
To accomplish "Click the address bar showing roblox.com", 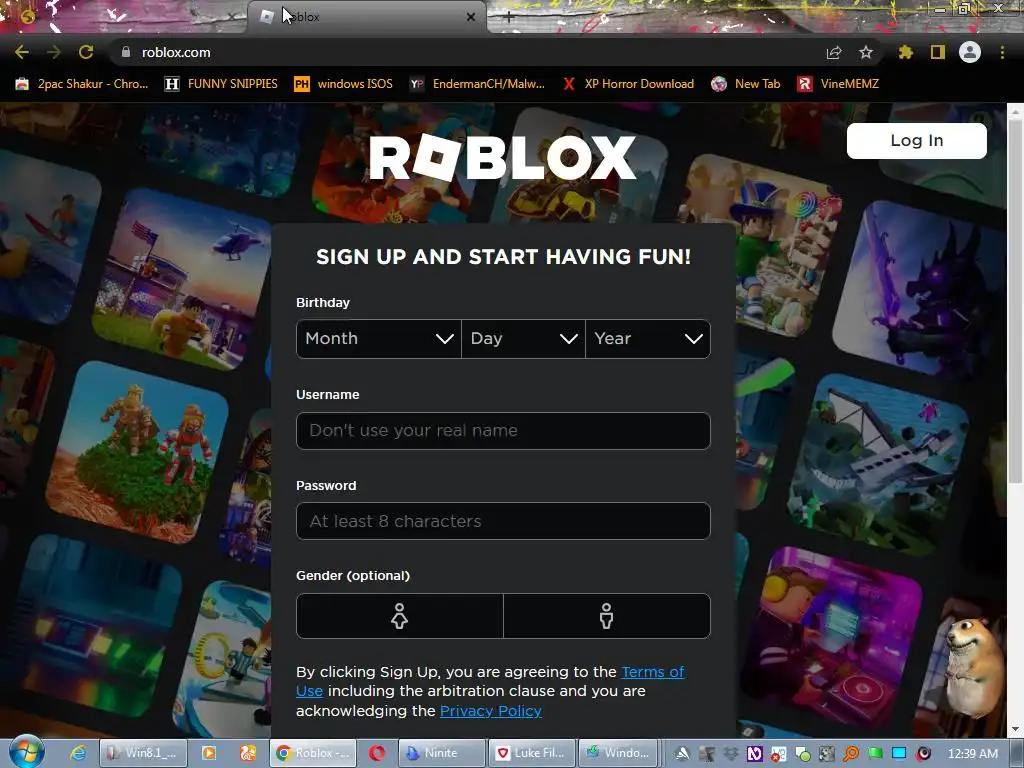I will click(x=470, y=52).
